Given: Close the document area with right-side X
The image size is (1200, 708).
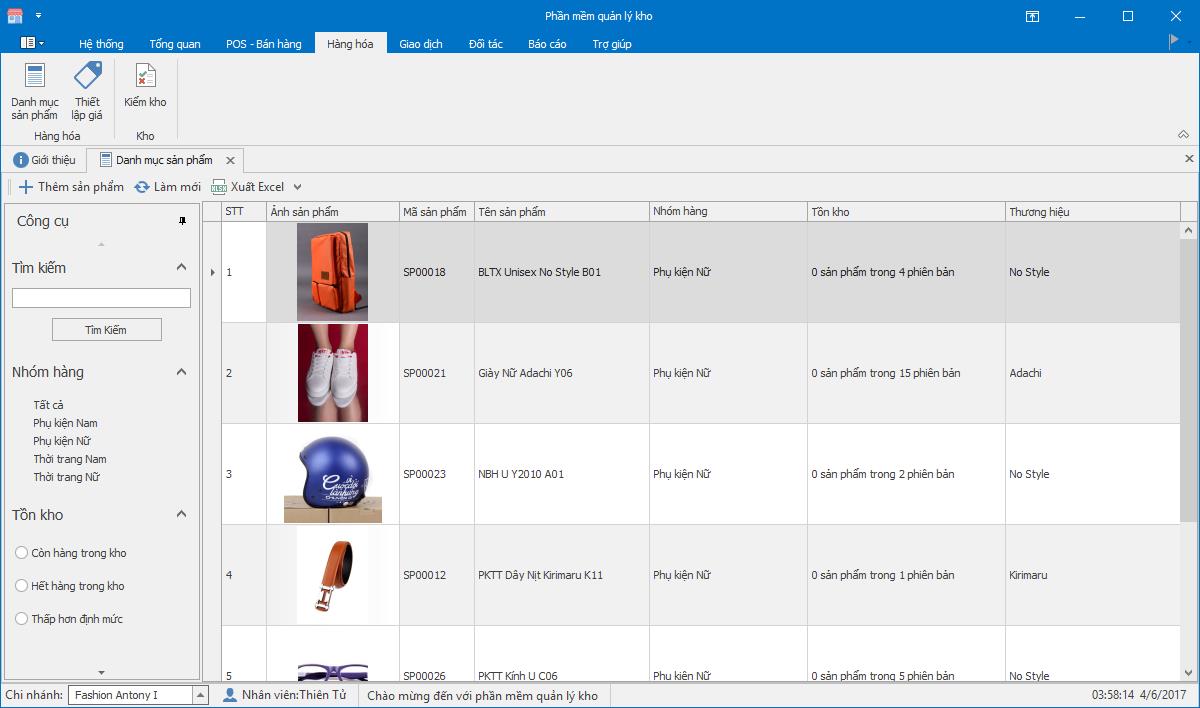Looking at the screenshot, I should (1189, 159).
